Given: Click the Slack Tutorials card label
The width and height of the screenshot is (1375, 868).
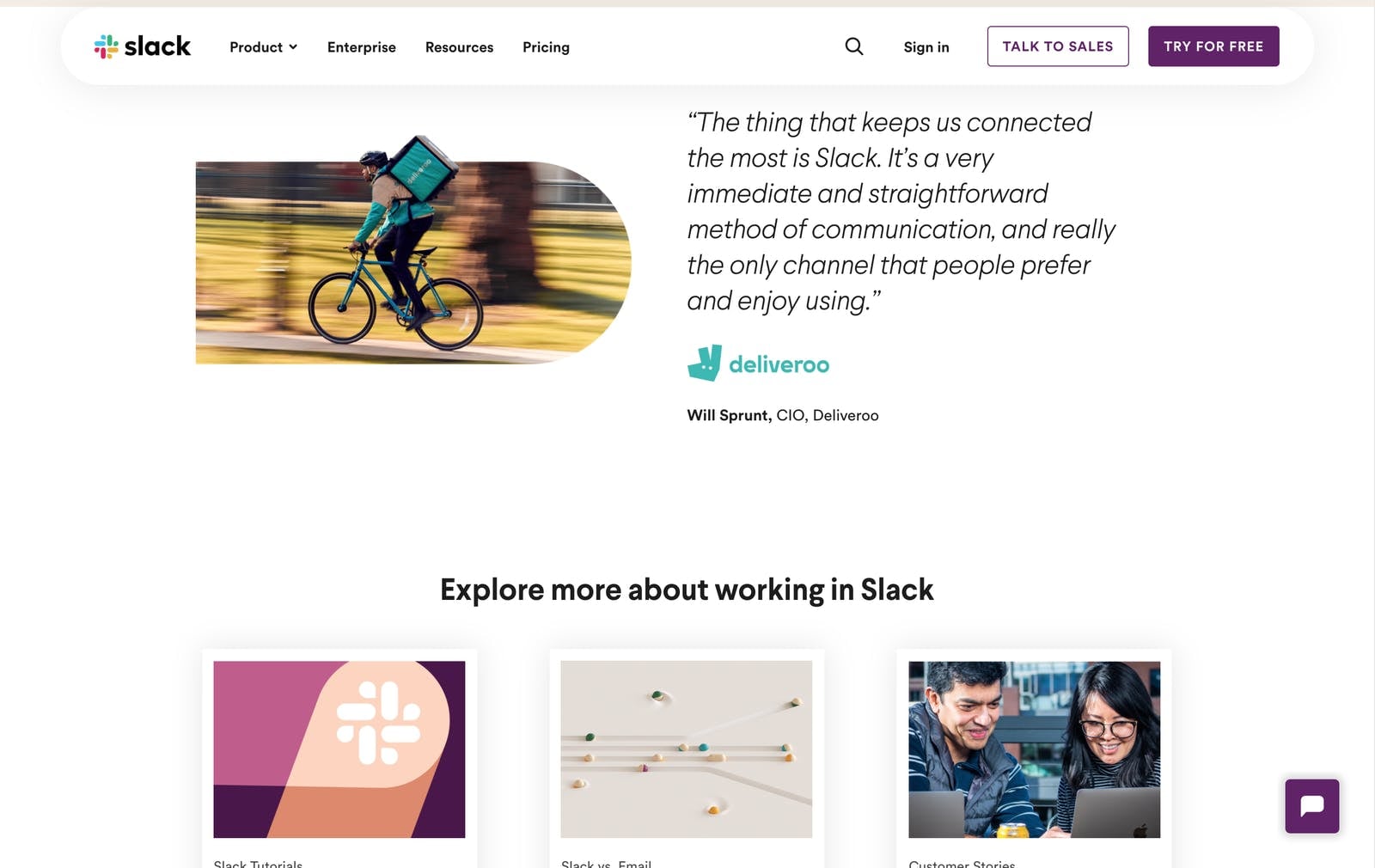Looking at the screenshot, I should [x=258, y=863].
